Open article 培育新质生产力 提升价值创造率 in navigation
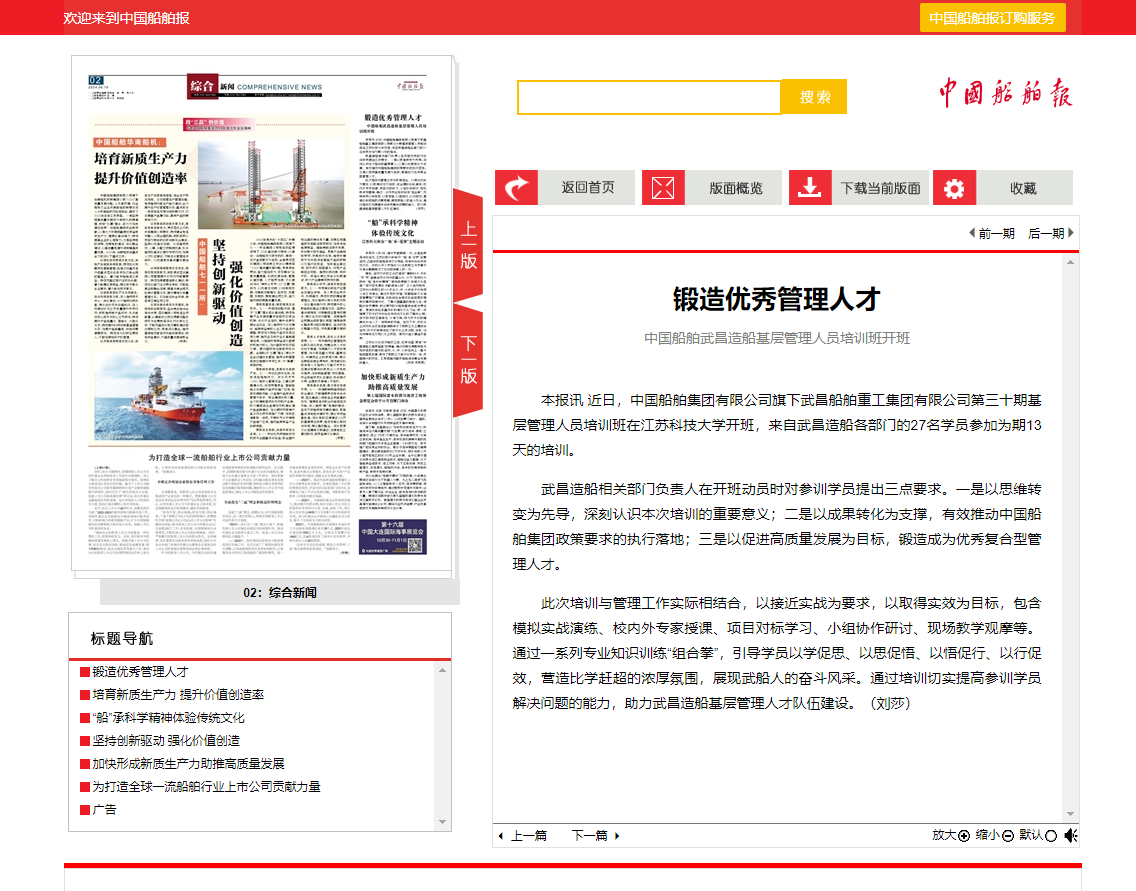This screenshot has width=1136, height=891. pyautogui.click(x=178, y=694)
